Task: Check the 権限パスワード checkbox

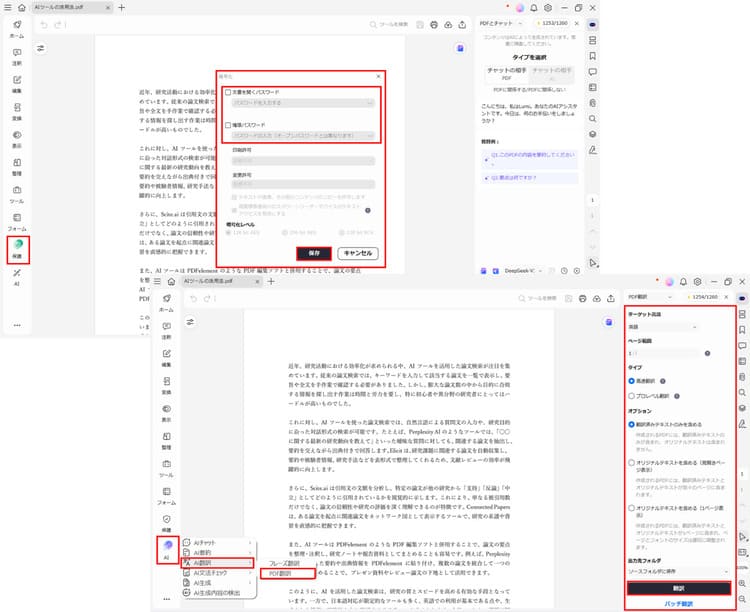Action: click(x=228, y=125)
